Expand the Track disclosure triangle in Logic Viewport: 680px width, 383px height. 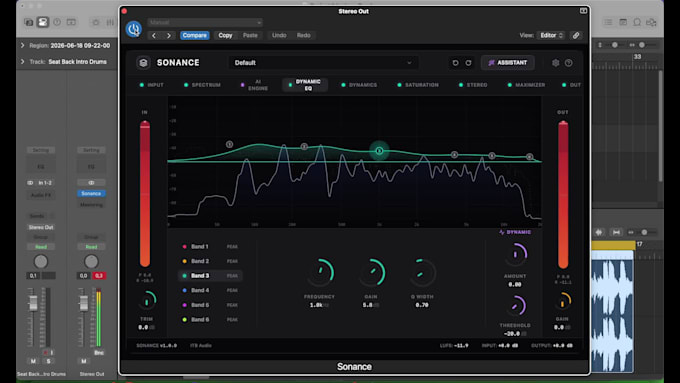pos(23,62)
